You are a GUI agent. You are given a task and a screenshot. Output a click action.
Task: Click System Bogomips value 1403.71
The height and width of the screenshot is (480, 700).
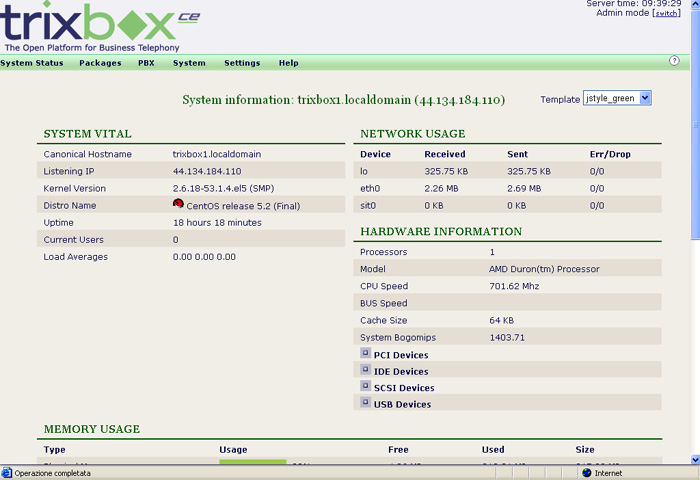click(507, 338)
